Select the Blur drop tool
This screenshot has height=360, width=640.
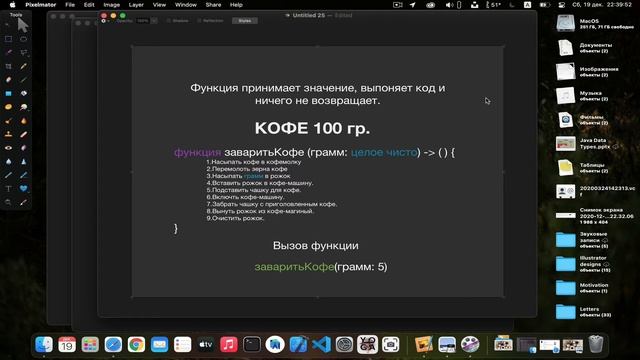pyautogui.click(x=8, y=162)
